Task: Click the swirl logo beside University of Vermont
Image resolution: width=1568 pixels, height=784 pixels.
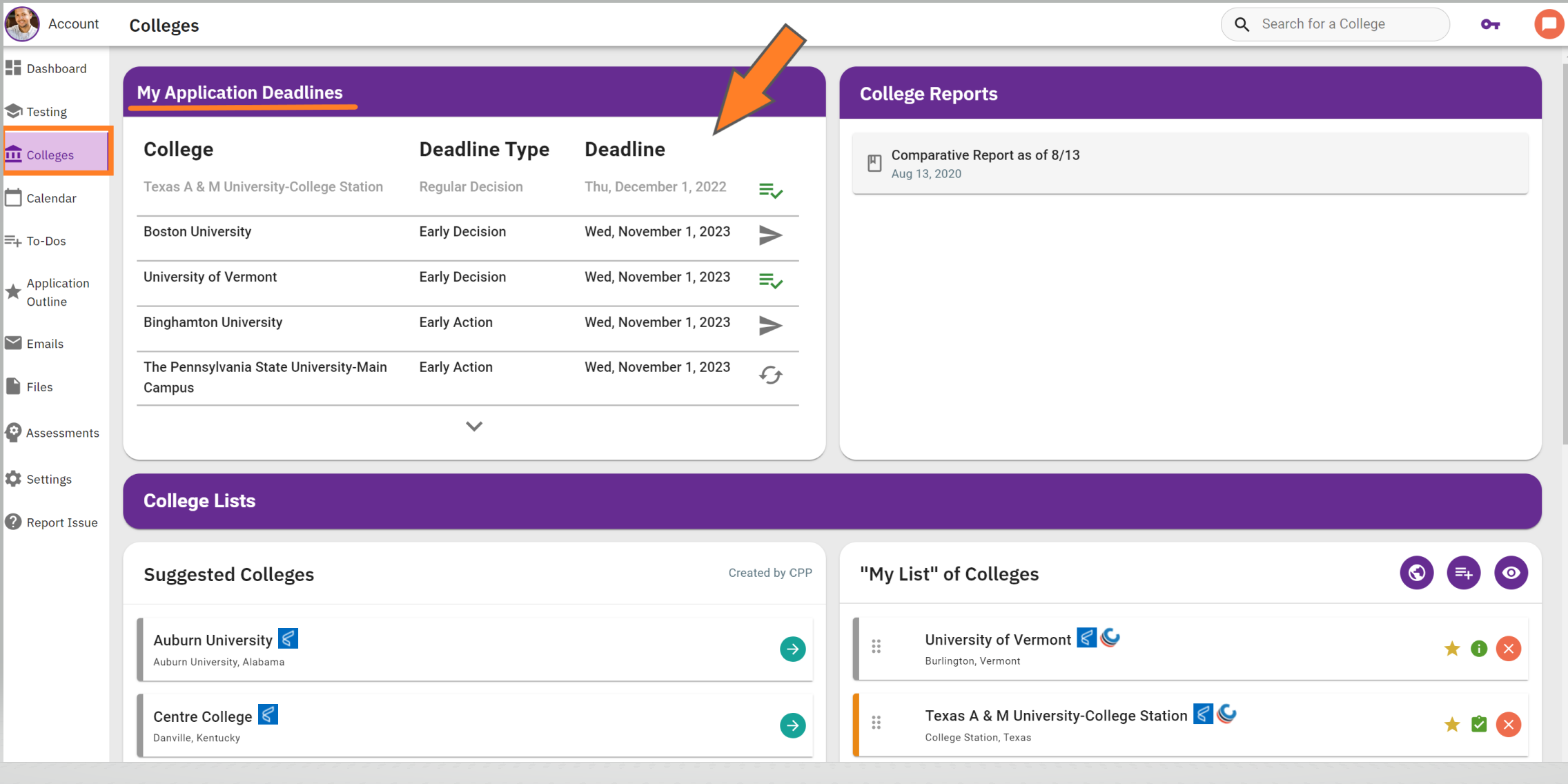Action: 1110,638
